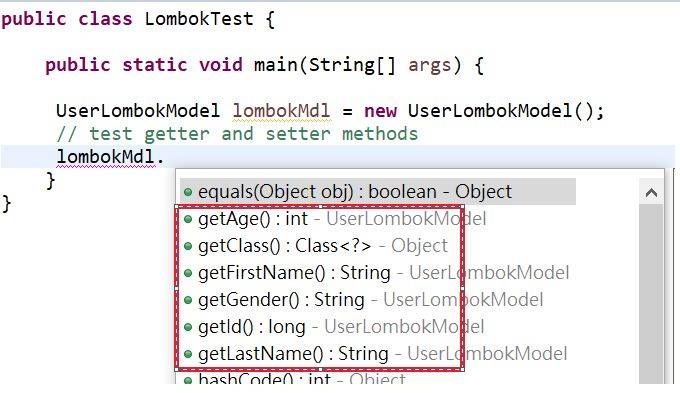680x393 pixels.
Task: Click the method icon next to getId()
Action: coord(188,327)
